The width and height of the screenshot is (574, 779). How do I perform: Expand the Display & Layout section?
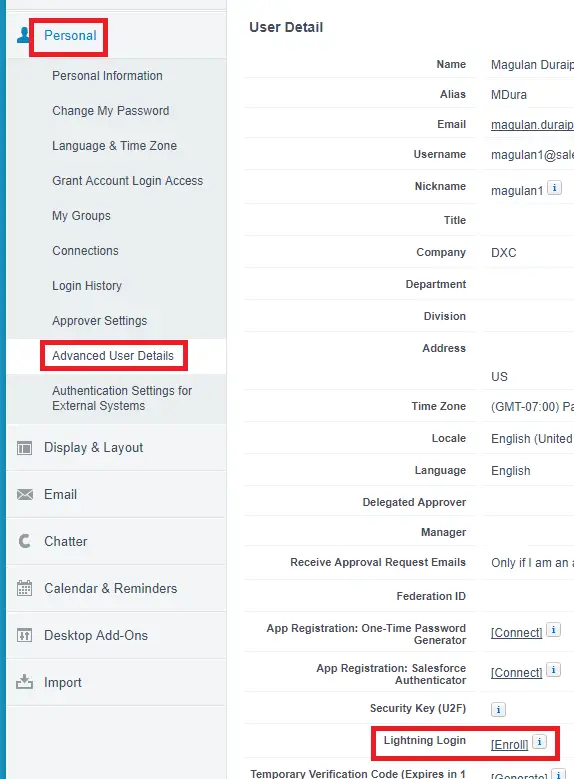tap(93, 448)
